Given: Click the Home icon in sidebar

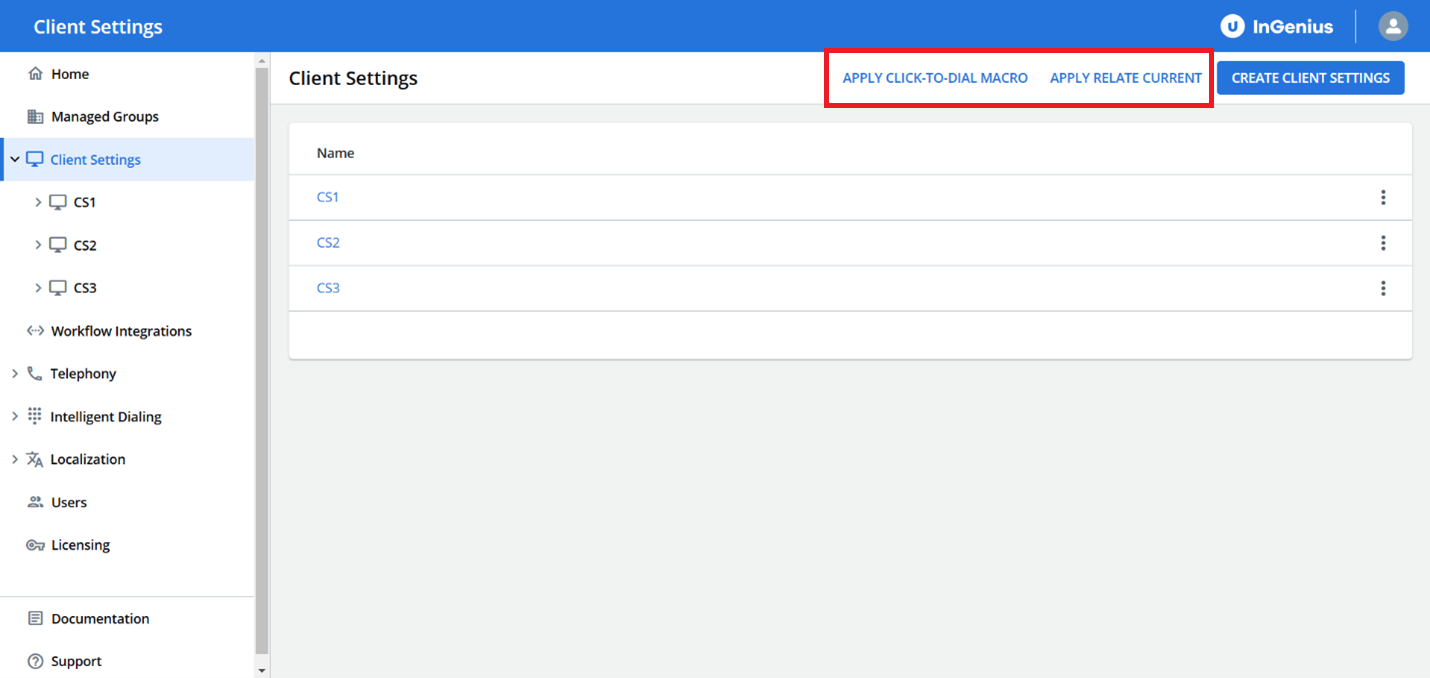Looking at the screenshot, I should coord(35,74).
